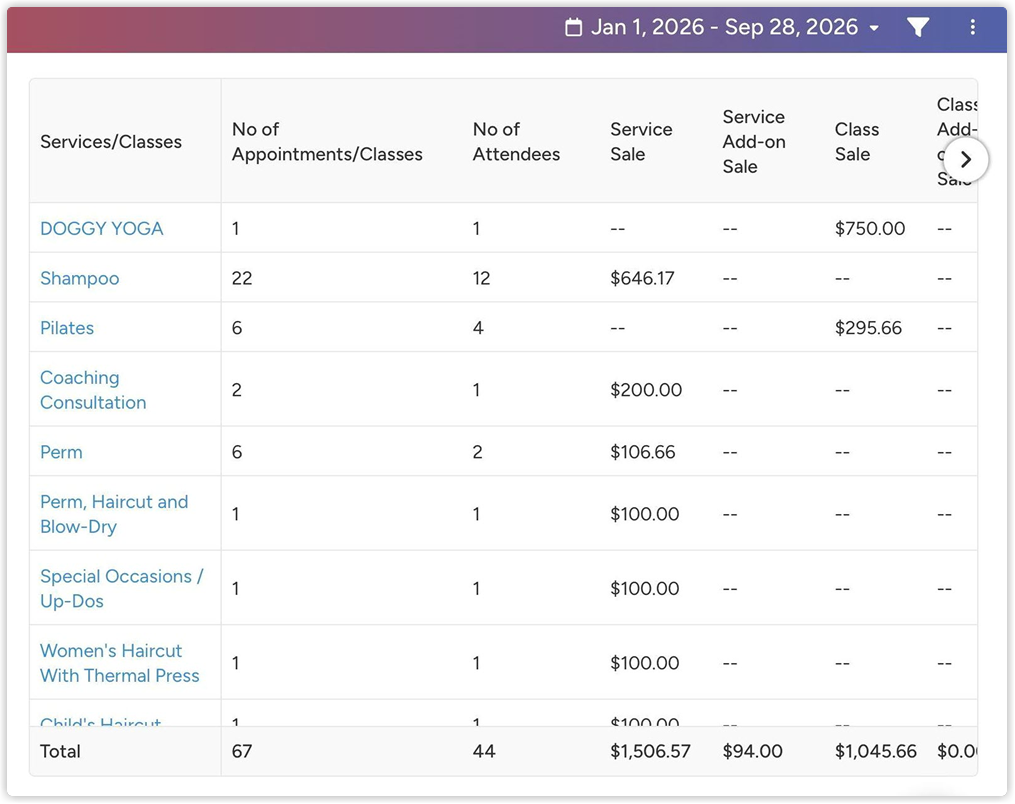Open Special Occasions / Up-Dos link

tap(122, 588)
